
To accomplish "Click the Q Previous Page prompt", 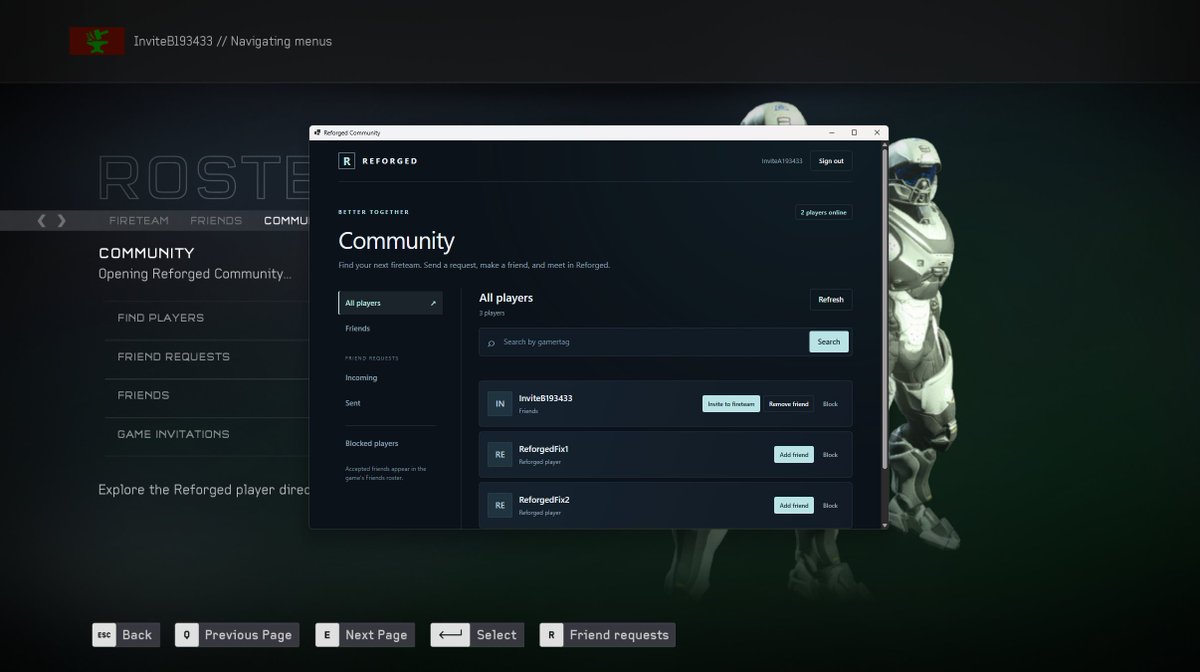I will pyautogui.click(x=237, y=635).
